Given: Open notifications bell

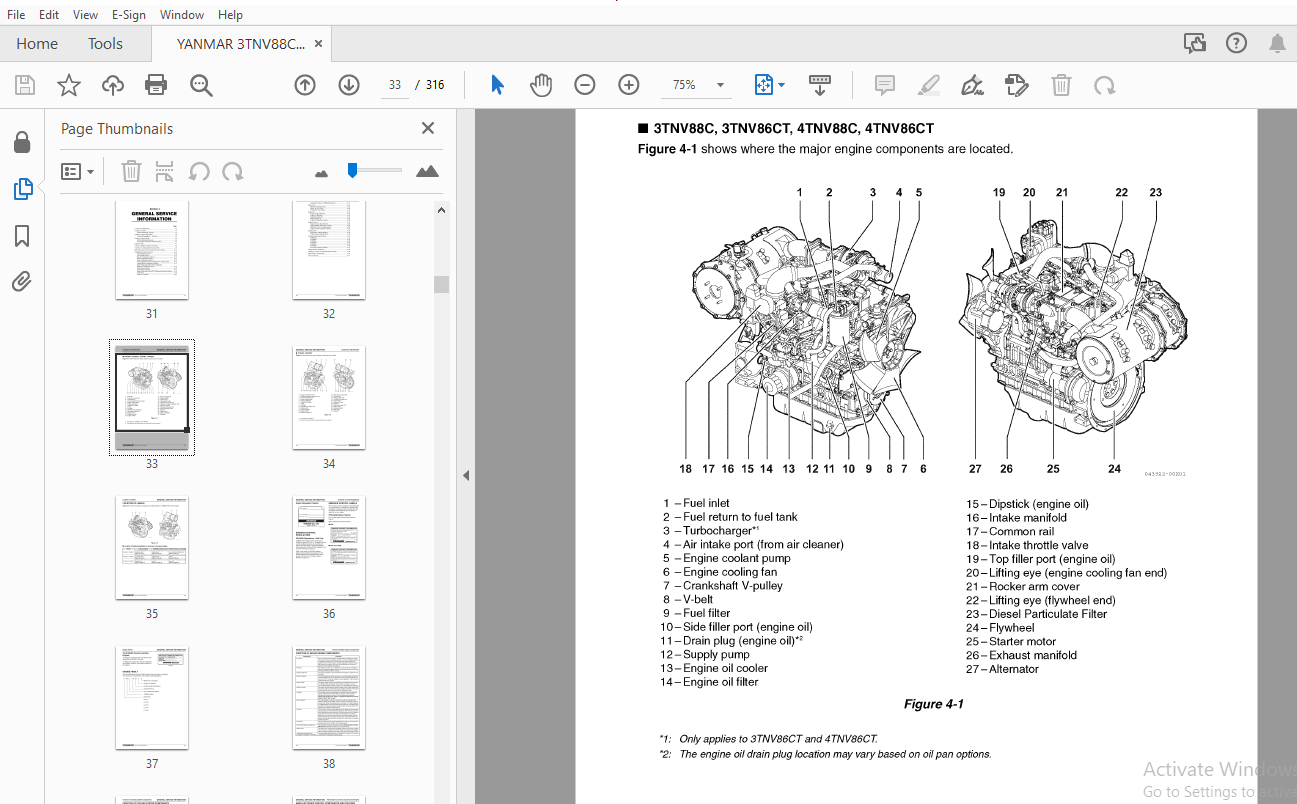Looking at the screenshot, I should point(1277,43).
